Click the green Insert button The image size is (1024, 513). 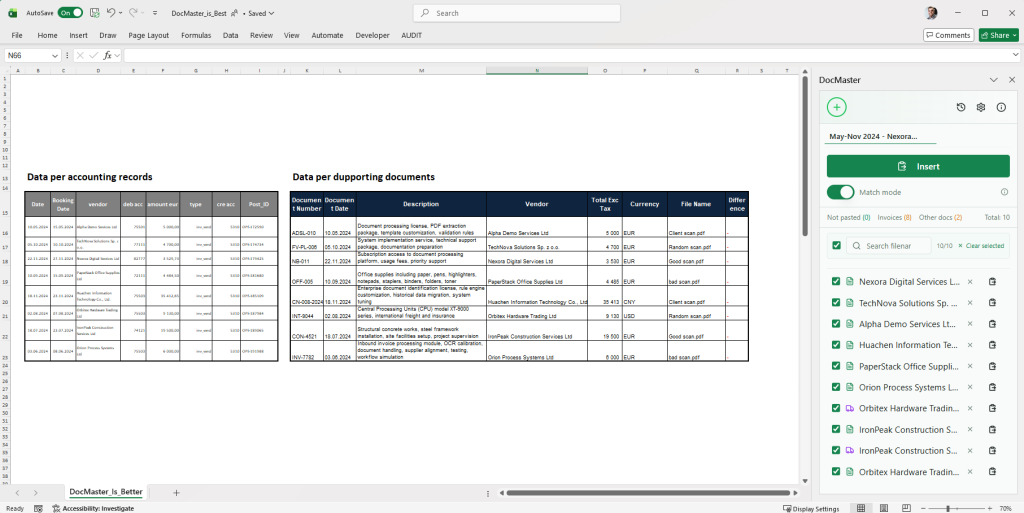[918, 166]
